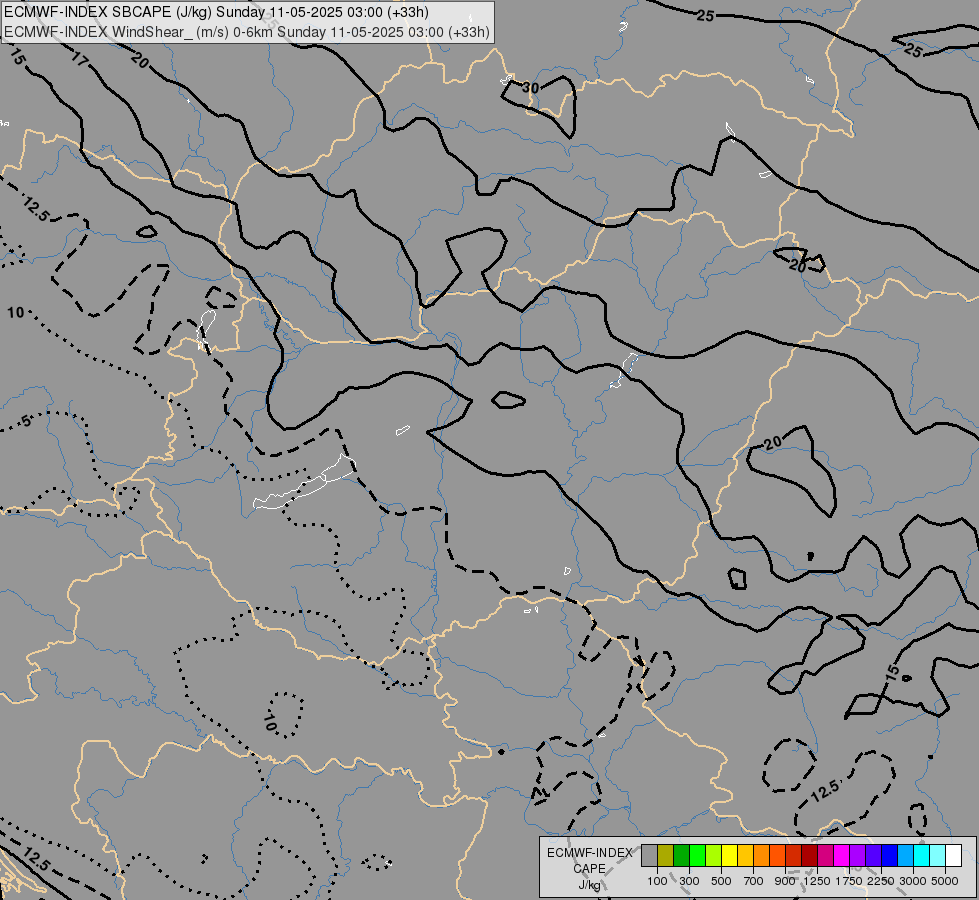This screenshot has width=979, height=900.
Task: Click the legend value '1750'
Action: 849,881
